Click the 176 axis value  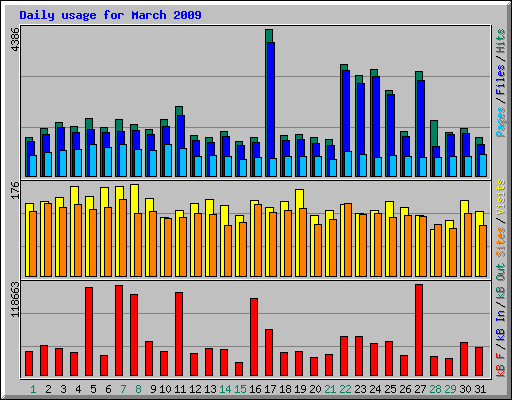pyautogui.click(x=15, y=190)
